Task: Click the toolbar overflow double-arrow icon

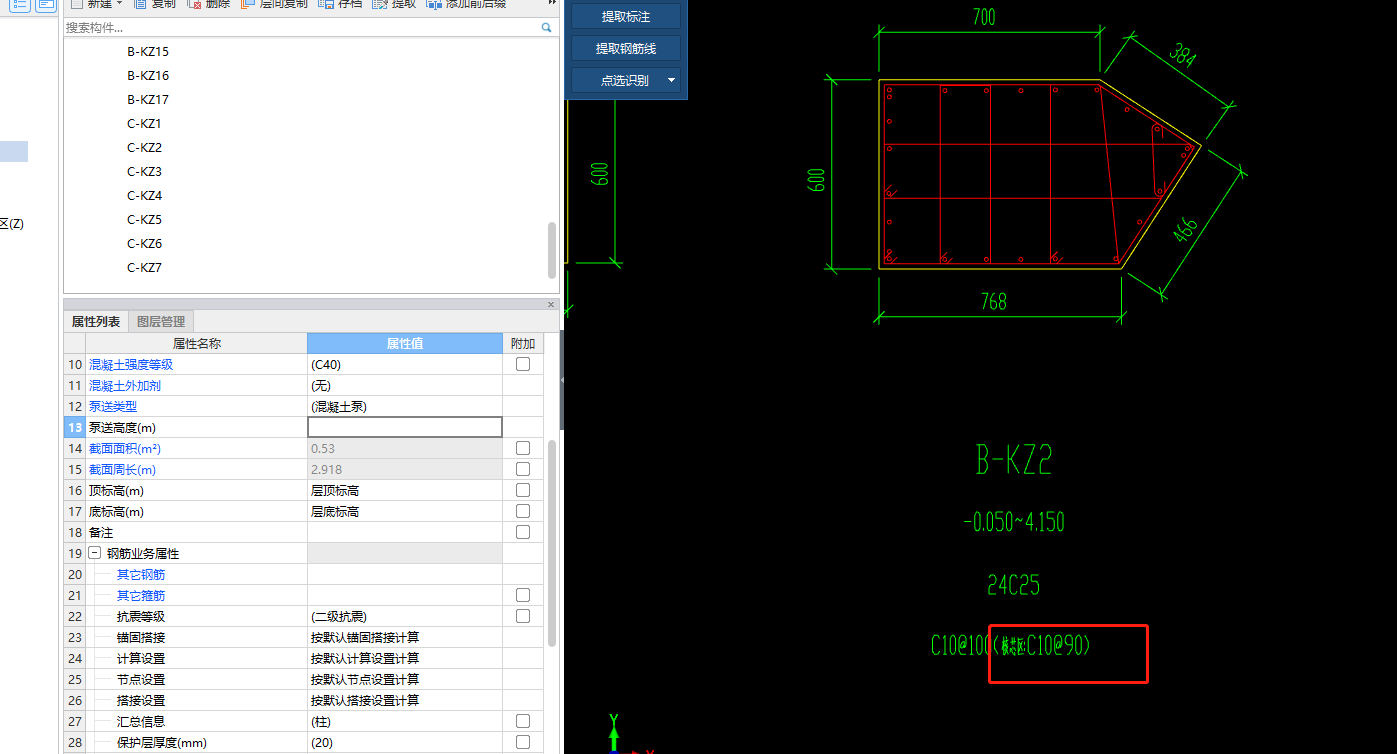Action: [551, 4]
